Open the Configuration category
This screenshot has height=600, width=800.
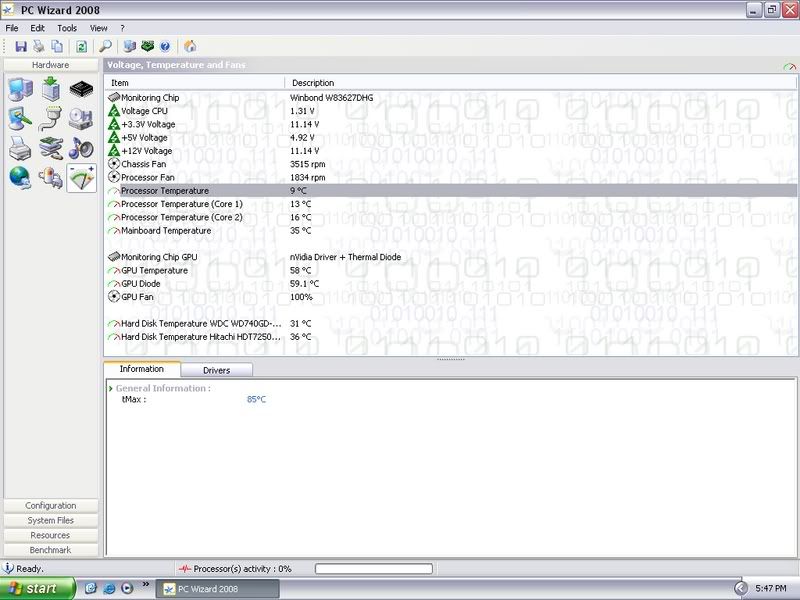(51, 505)
